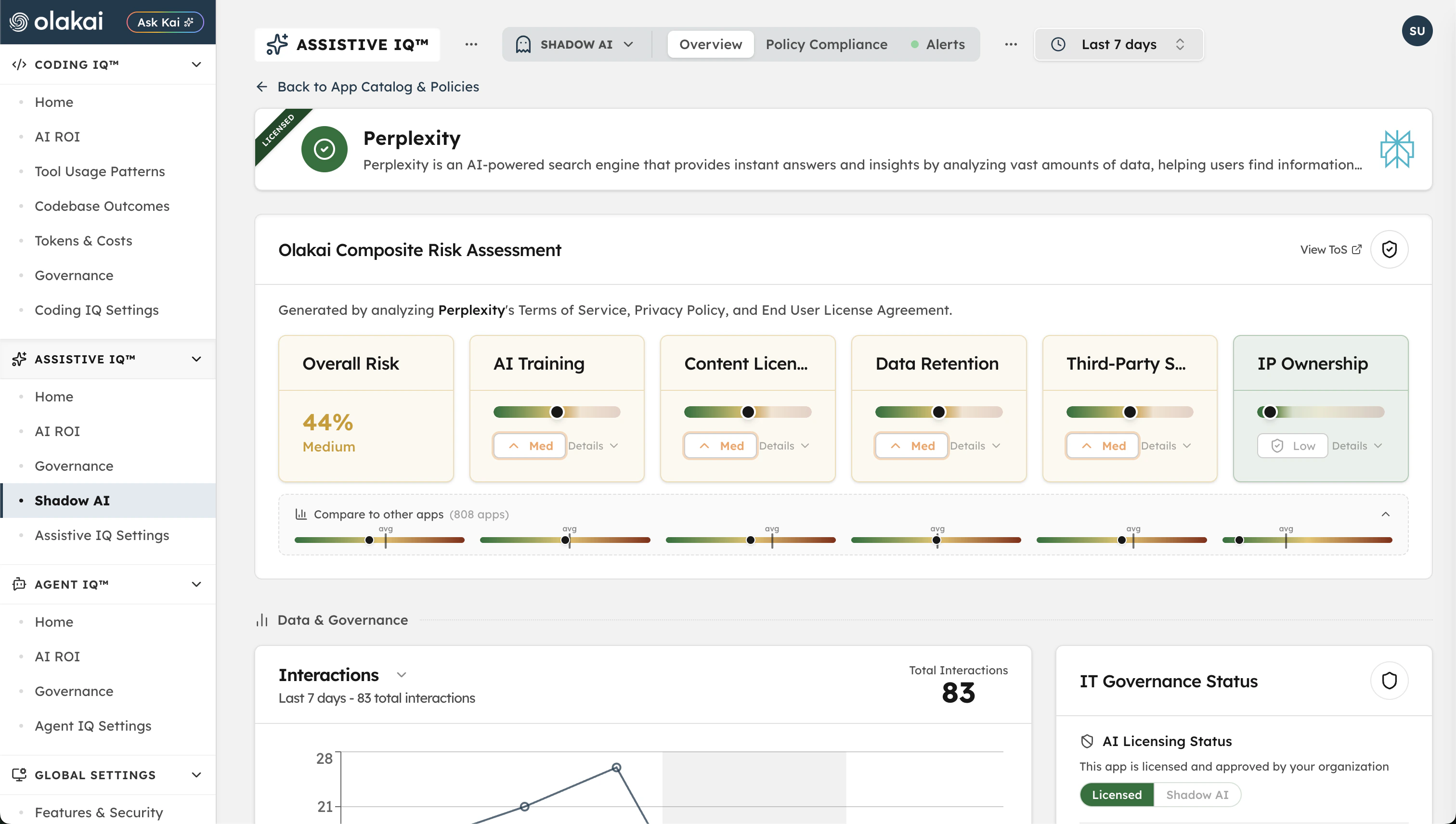The image size is (1456, 824).
Task: Expand Third-Party Sharing Details
Action: (1166, 445)
